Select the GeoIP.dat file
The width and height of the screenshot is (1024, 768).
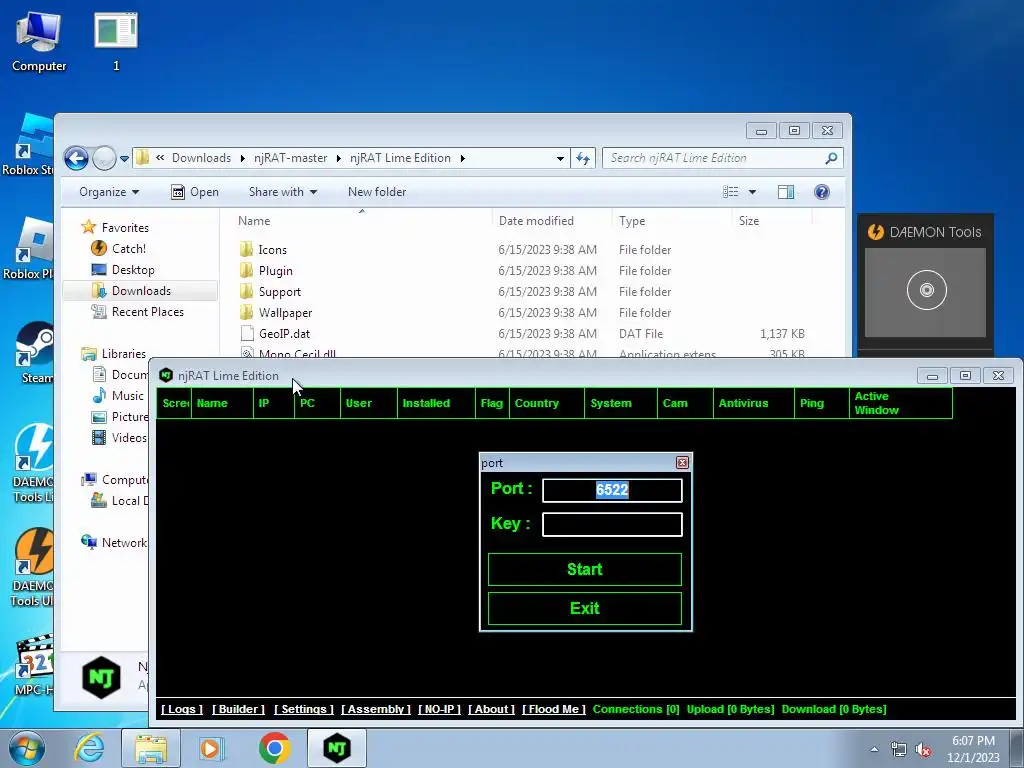click(283, 333)
